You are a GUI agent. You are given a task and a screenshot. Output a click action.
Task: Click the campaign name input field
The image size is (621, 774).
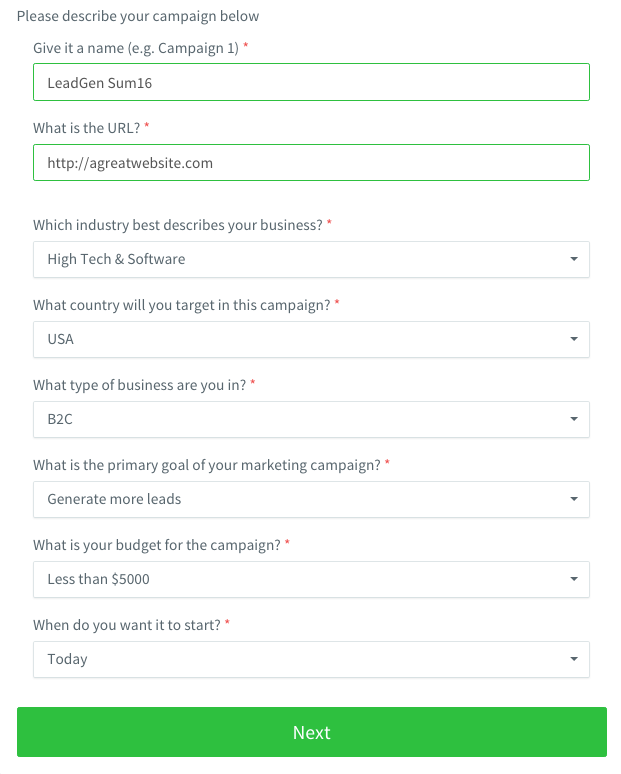click(311, 83)
